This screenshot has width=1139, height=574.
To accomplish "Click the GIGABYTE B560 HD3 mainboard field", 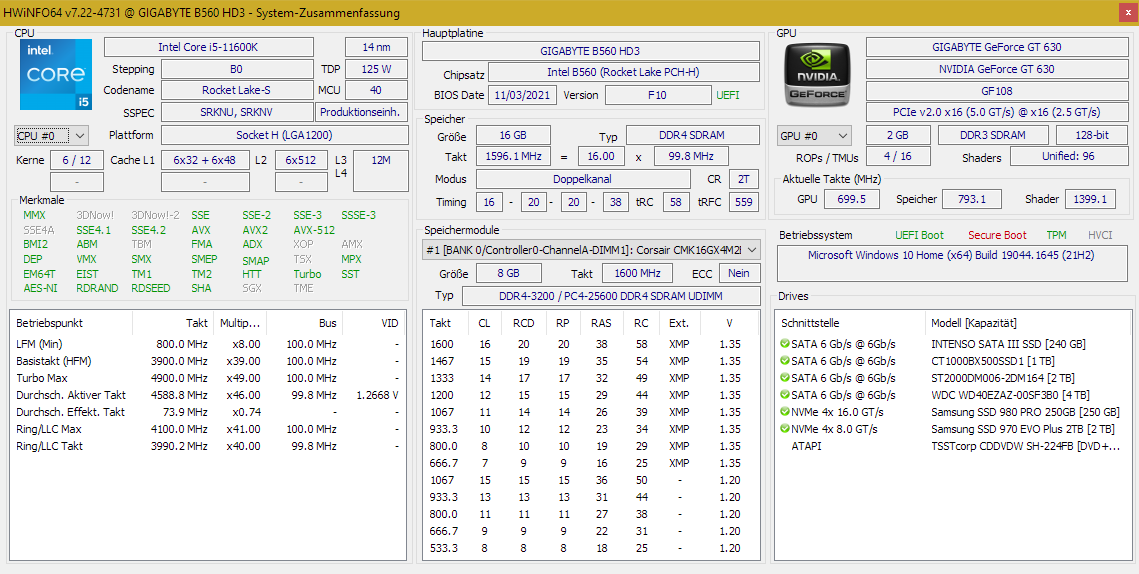I will tap(591, 51).
